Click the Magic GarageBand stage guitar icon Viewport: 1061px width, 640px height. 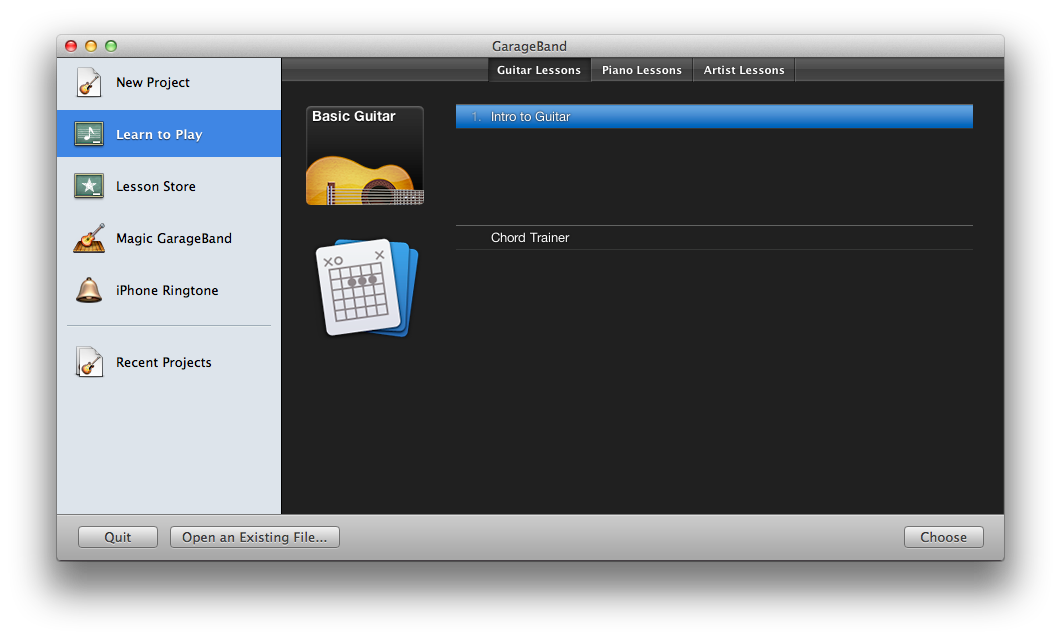[89, 239]
